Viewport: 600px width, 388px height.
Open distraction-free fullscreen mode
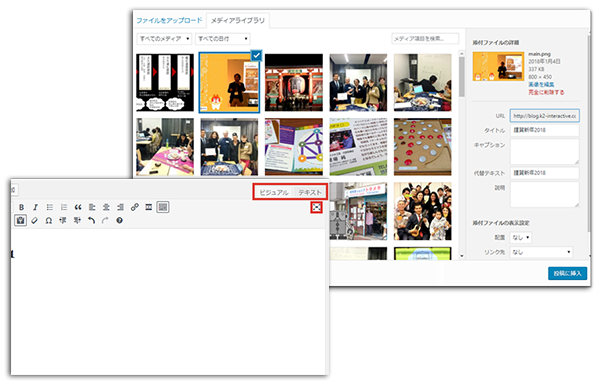point(316,207)
